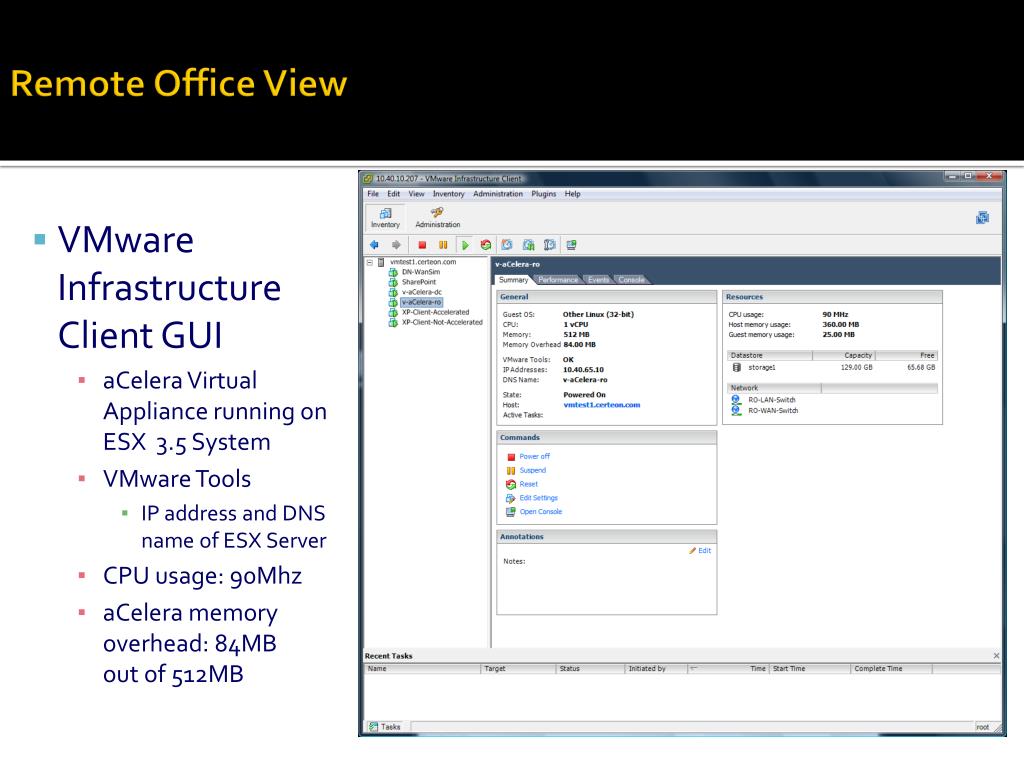Screen dimensions: 1024x768
Task: Switch to the Performance tab
Action: tap(558, 280)
